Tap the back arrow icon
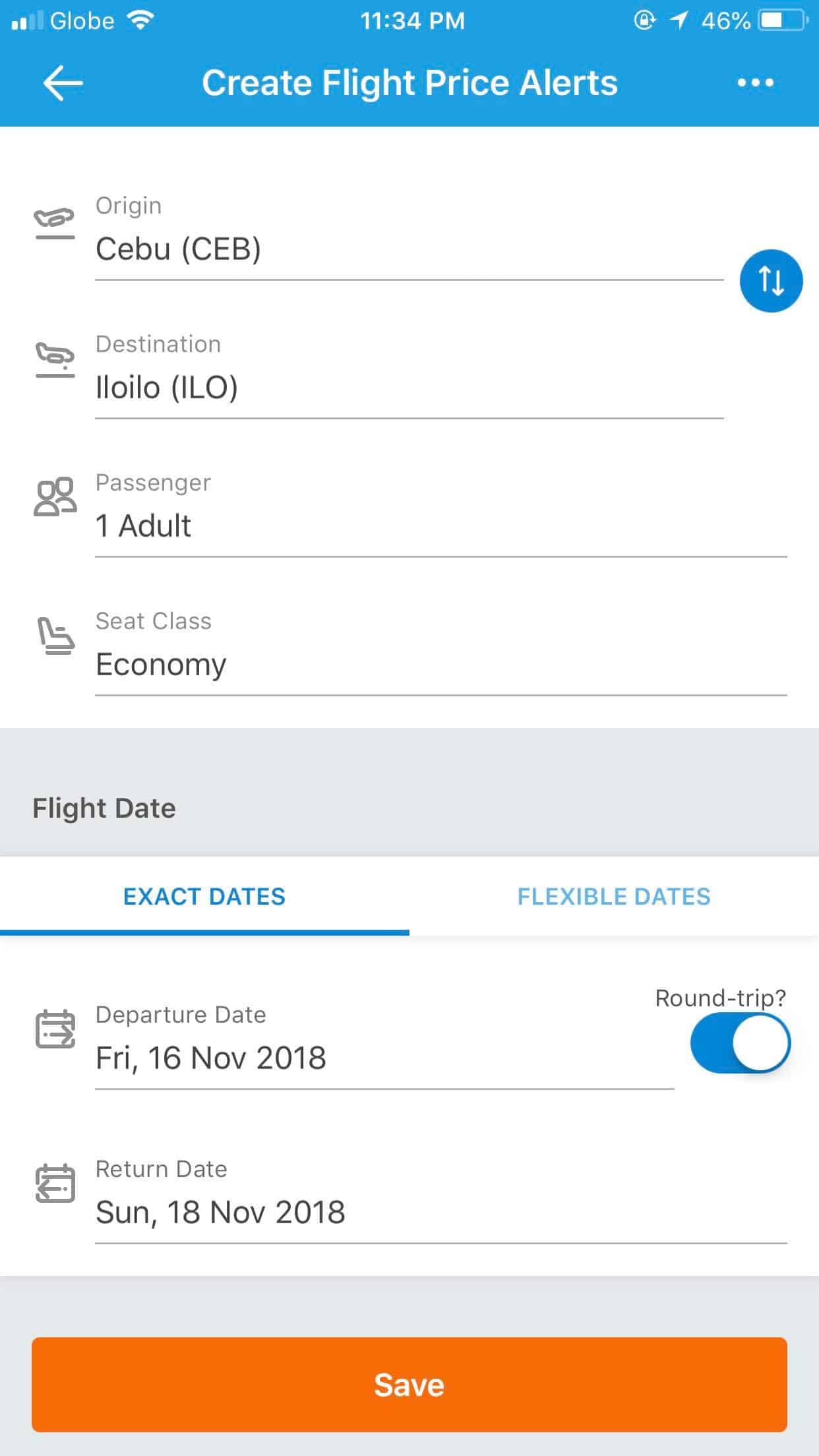819x1456 pixels. coord(63,83)
